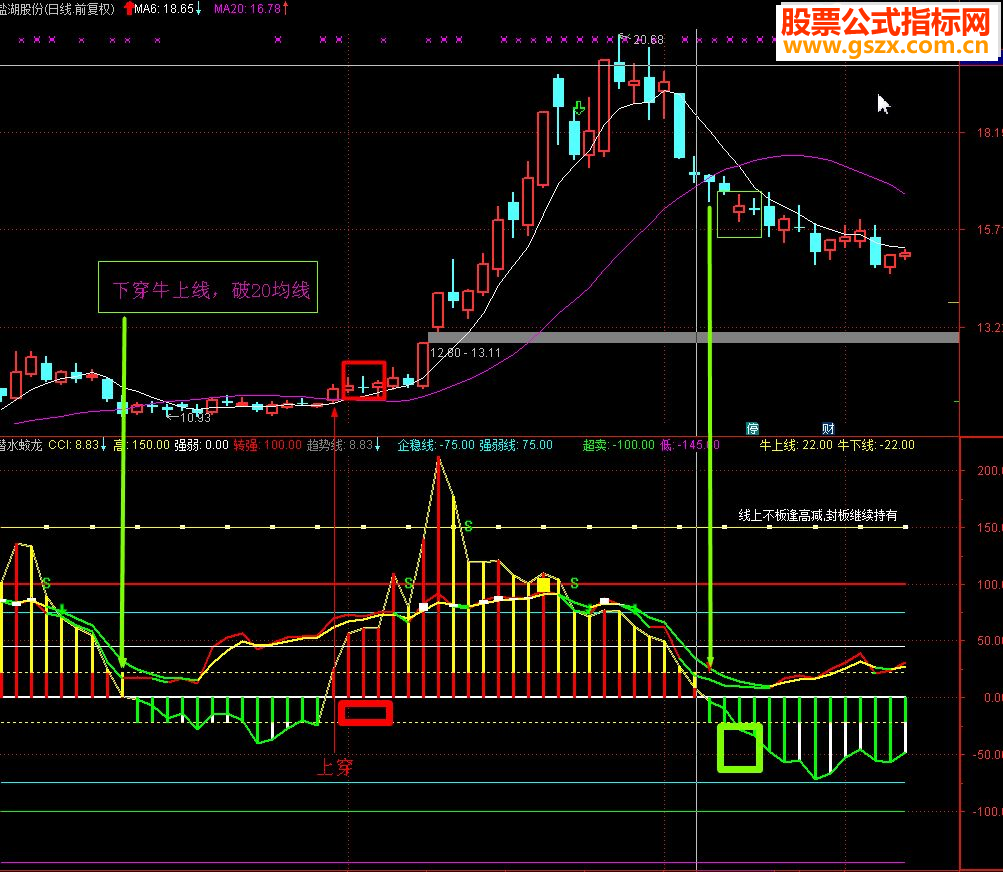Click the 潜水蛟龙 indicator name
The image size is (1003, 872).
(x=20, y=445)
